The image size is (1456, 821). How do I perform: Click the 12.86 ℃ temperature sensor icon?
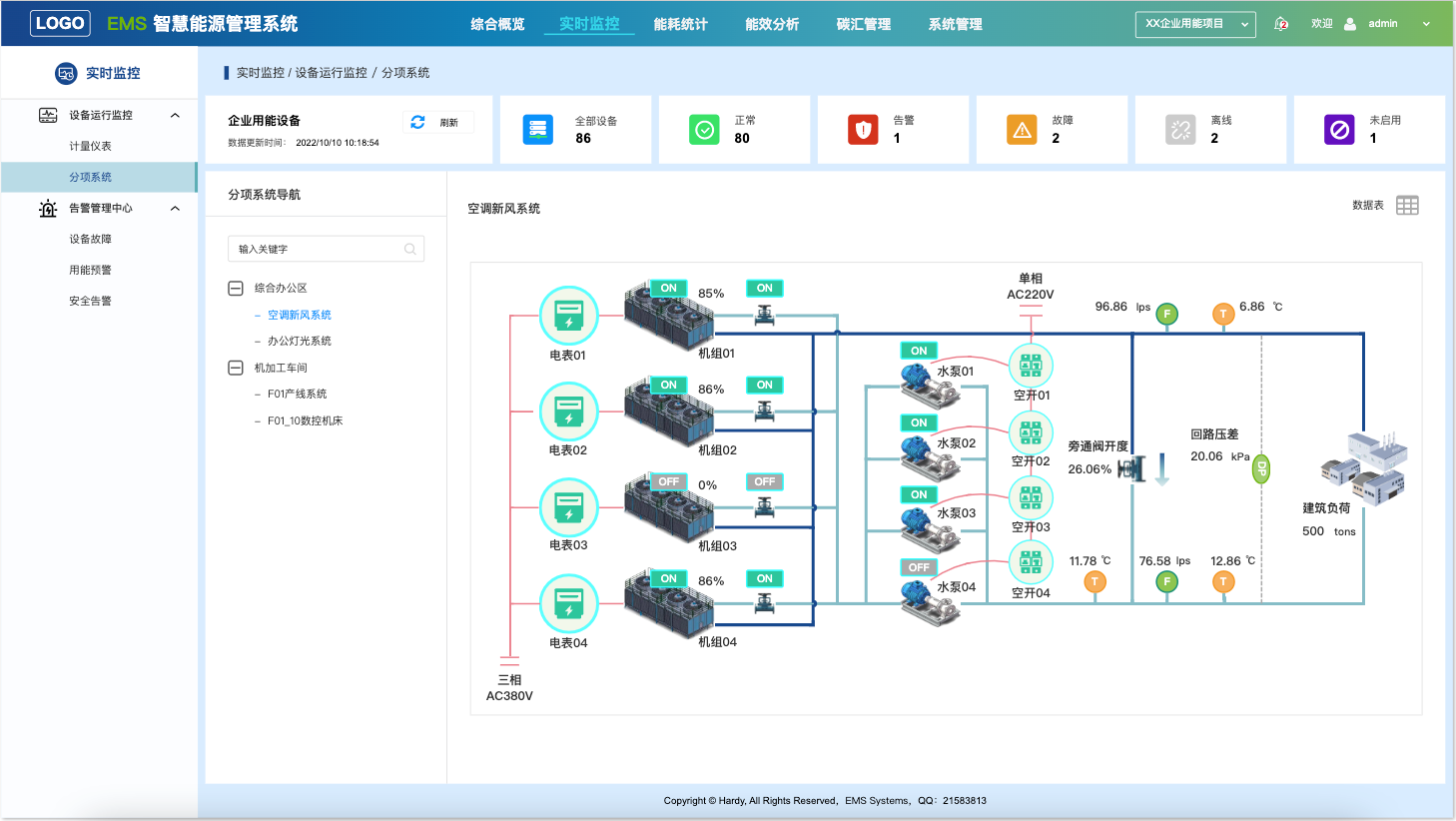[1223, 581]
